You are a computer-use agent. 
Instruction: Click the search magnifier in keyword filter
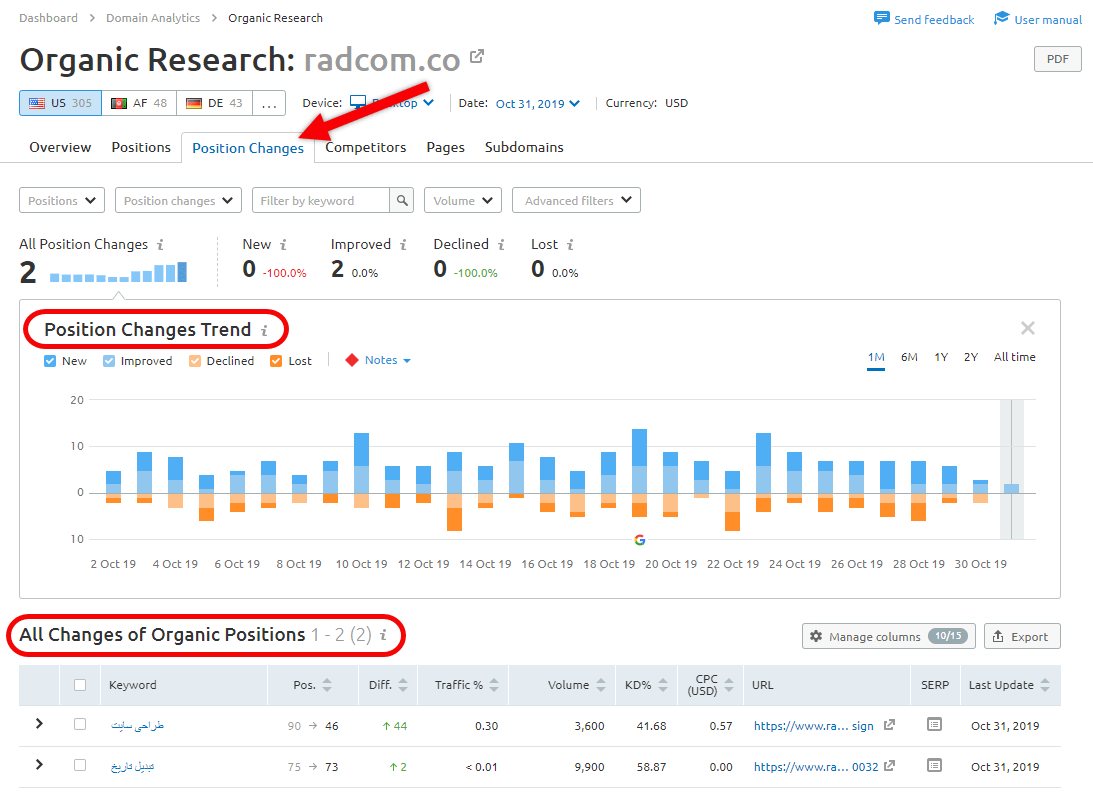[x=402, y=201]
